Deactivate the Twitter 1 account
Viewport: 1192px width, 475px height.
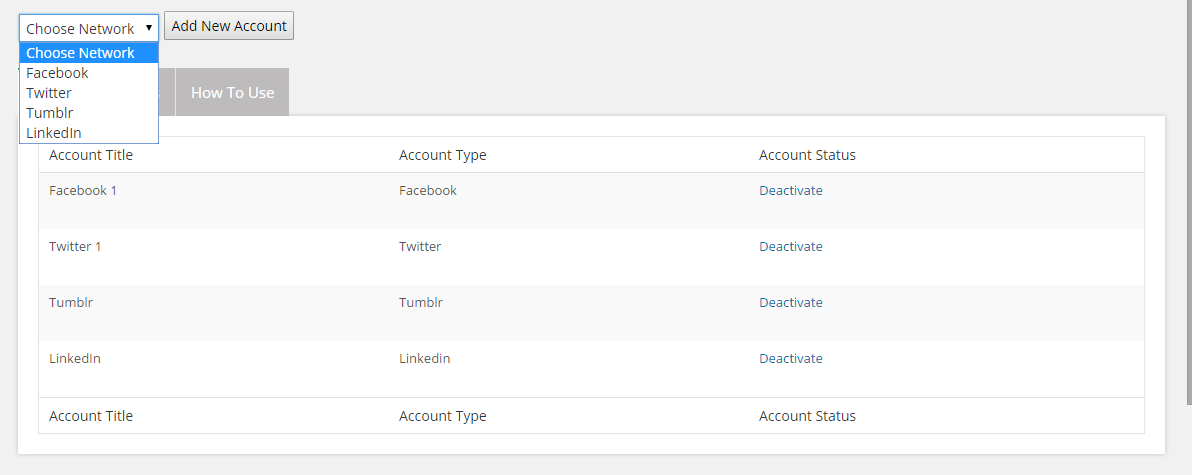tap(790, 246)
